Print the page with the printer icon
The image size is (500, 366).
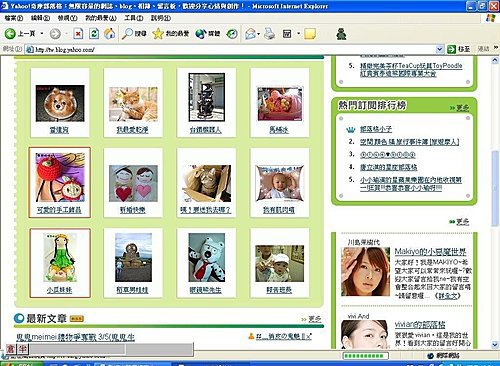point(269,34)
